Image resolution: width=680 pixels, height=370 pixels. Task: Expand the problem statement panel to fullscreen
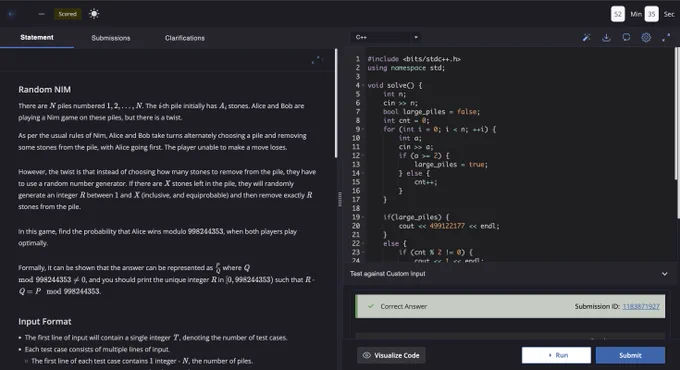pos(317,60)
